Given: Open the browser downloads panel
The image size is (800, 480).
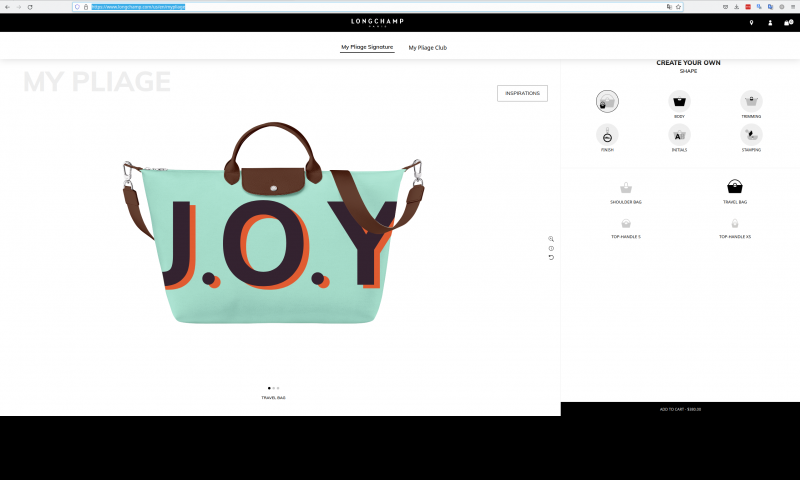Looking at the screenshot, I should (x=736, y=7).
